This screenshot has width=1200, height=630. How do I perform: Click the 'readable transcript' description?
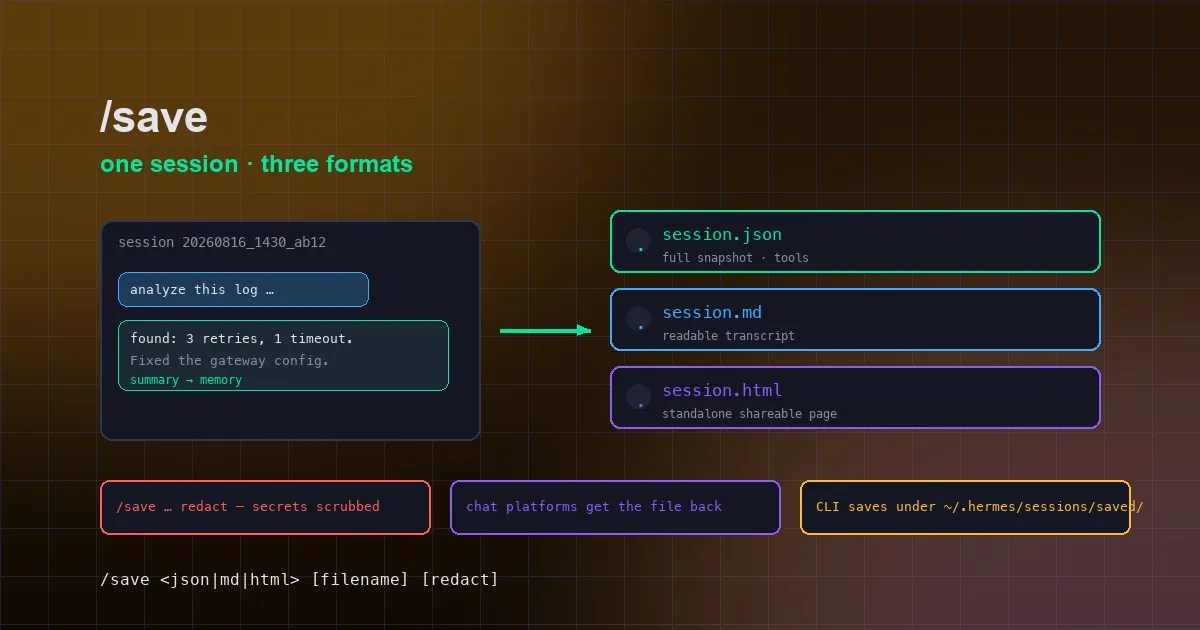728,336
